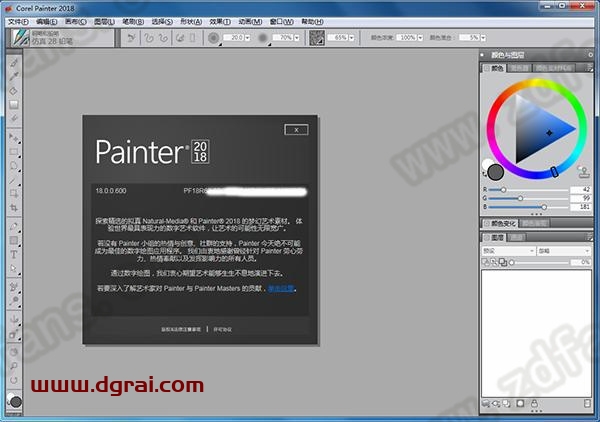This screenshot has width=600, height=422.
Task: Click the clone color stamp icon
Action: (x=584, y=170)
